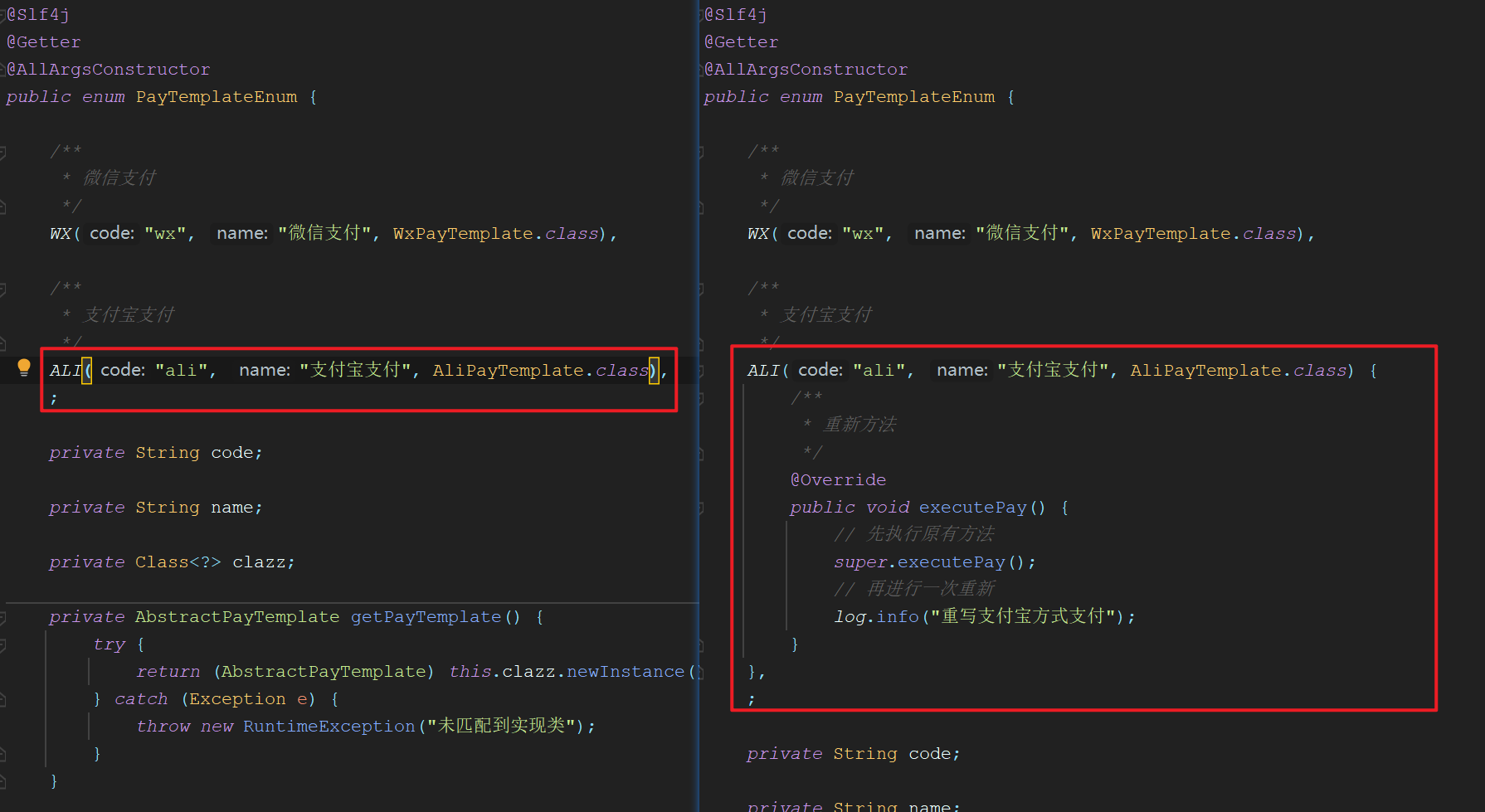
Task: Collapse the 支付宝支付 comment block
Action: (x=5, y=287)
